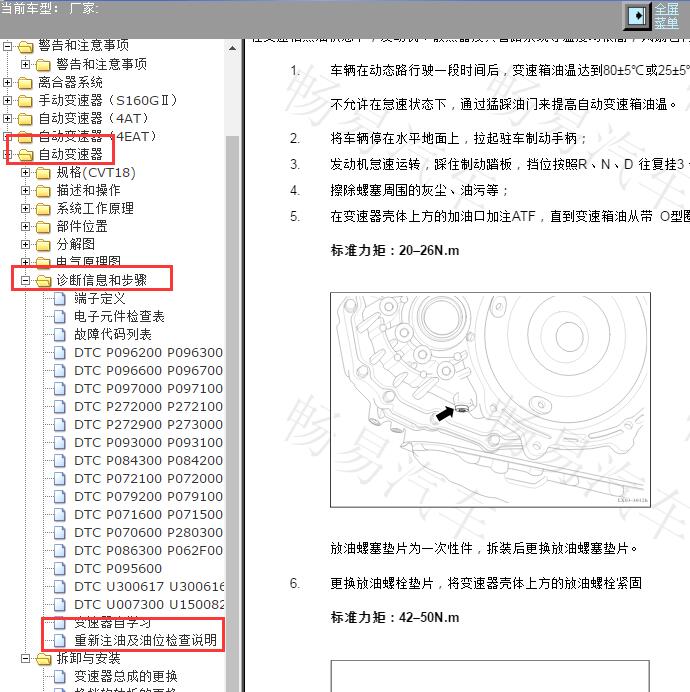Open DTC P070600 P280300 entry
The height and width of the screenshot is (692, 690).
click(x=148, y=533)
